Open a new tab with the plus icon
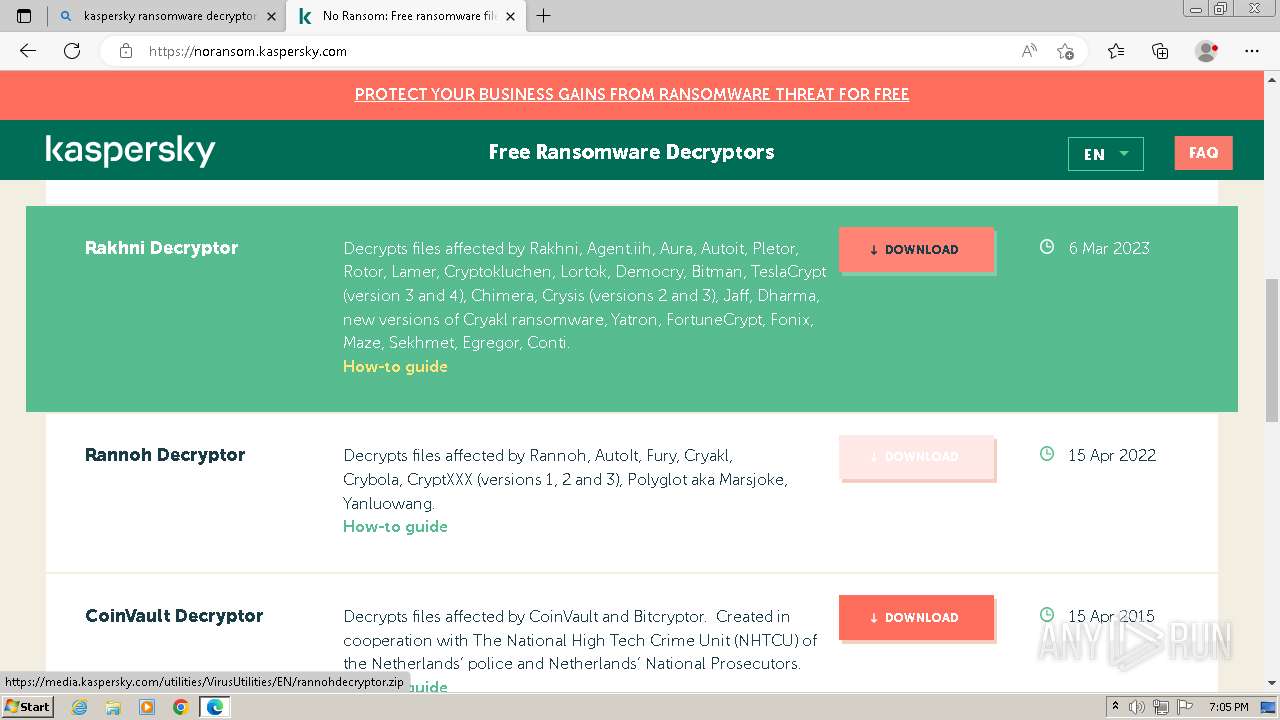The height and width of the screenshot is (720, 1280). (x=544, y=16)
